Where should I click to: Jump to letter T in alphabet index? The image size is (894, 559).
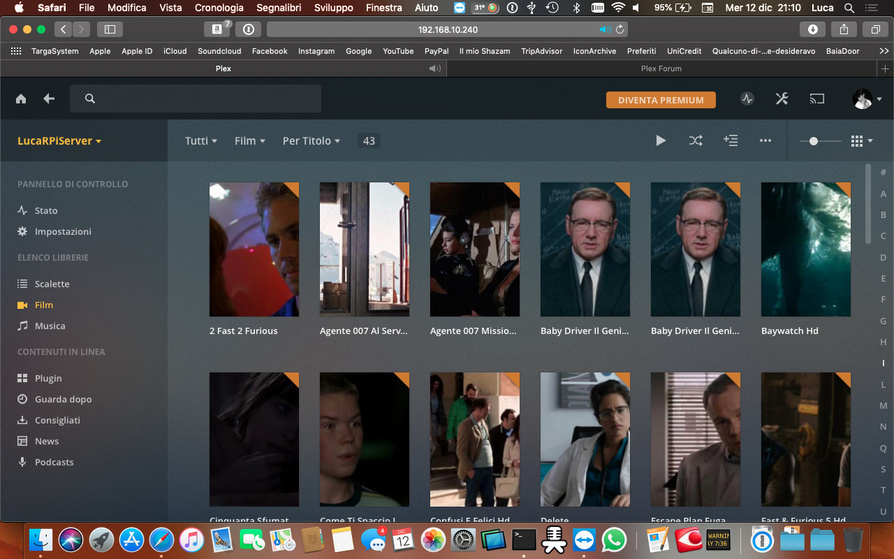coord(883,491)
